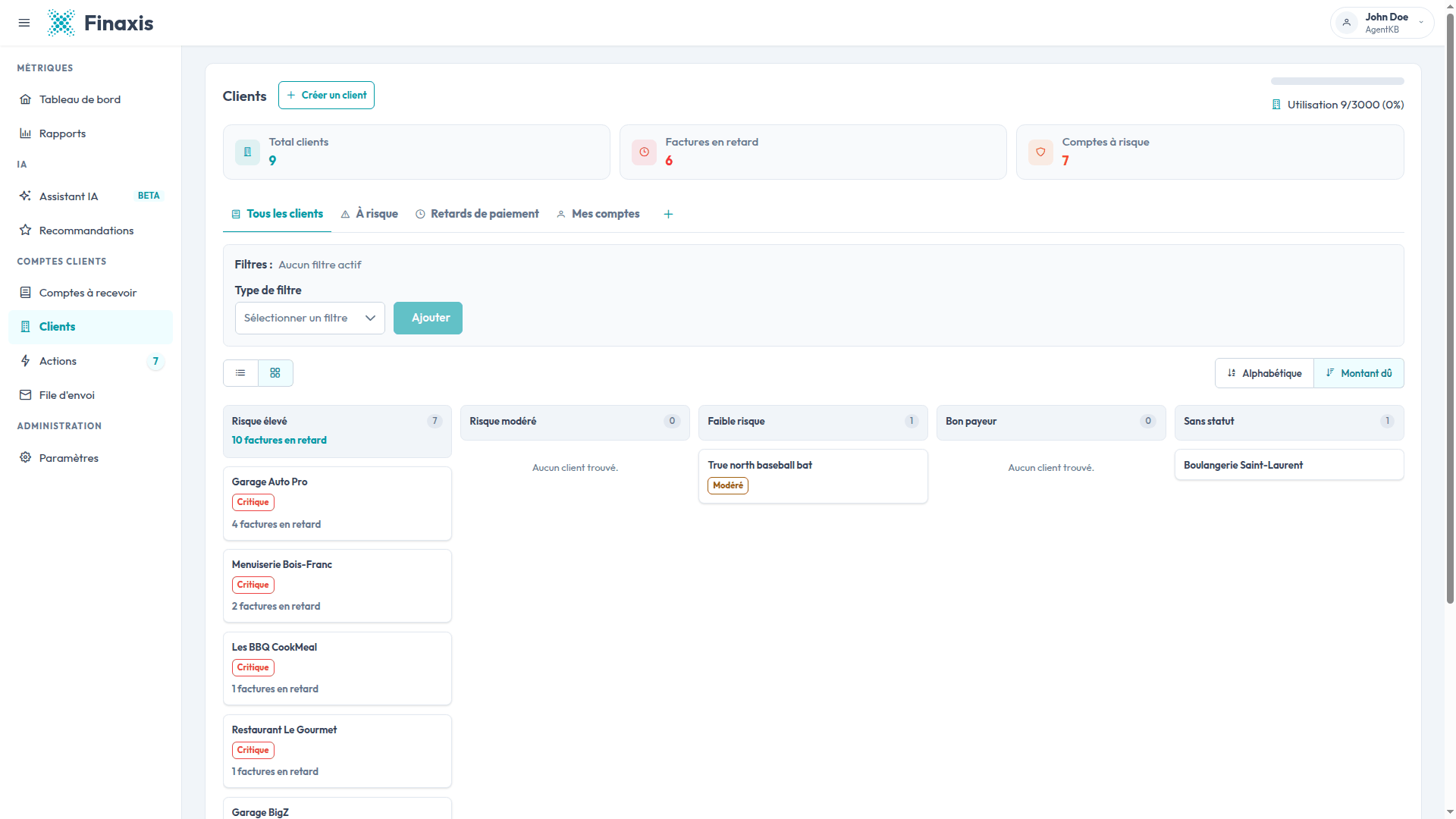Click the Recommandations star icon
The image size is (1456, 819).
click(25, 230)
